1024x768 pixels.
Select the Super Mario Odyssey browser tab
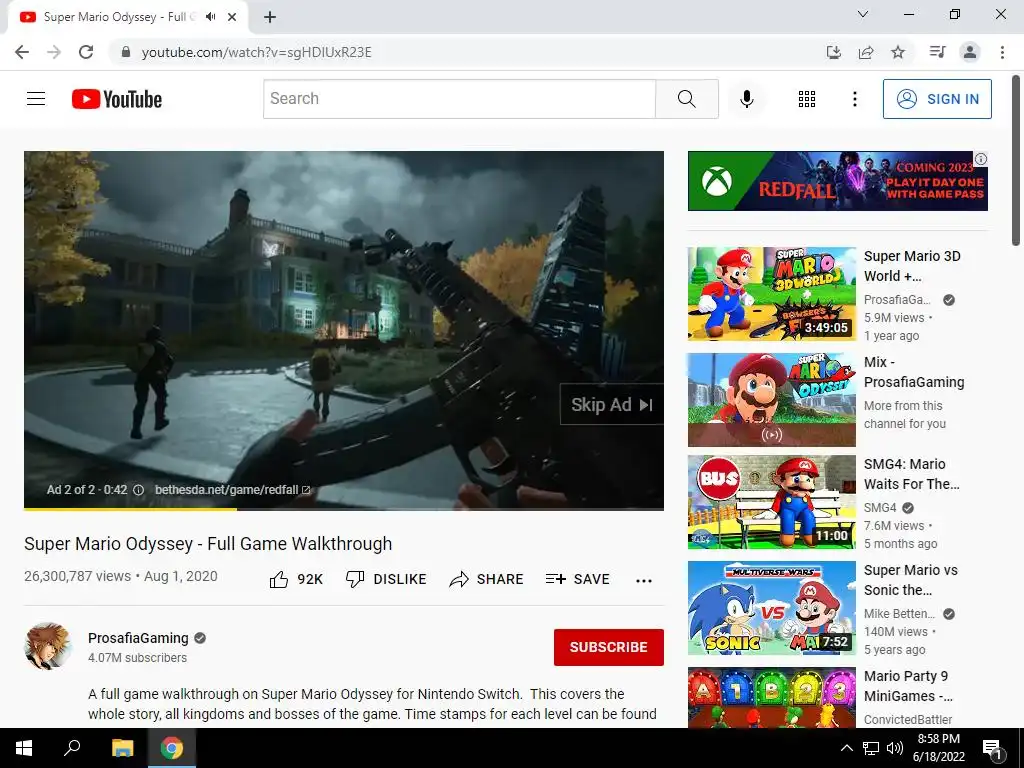click(128, 17)
